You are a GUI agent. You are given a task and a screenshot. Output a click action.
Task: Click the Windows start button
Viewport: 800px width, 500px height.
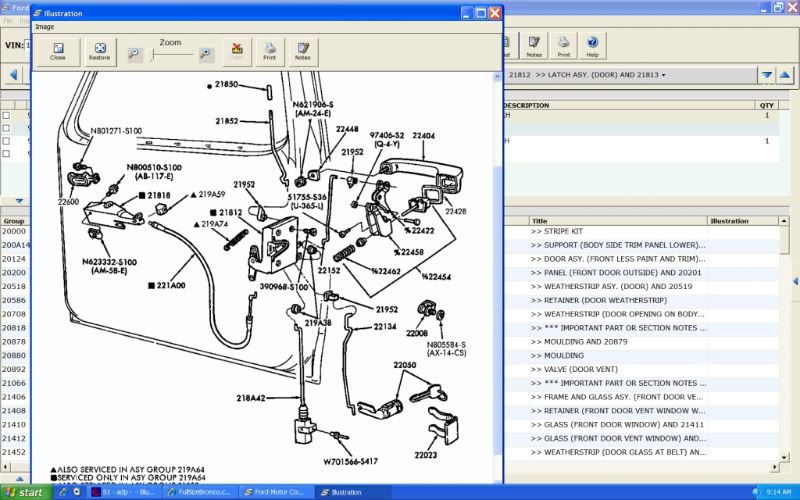[24, 492]
